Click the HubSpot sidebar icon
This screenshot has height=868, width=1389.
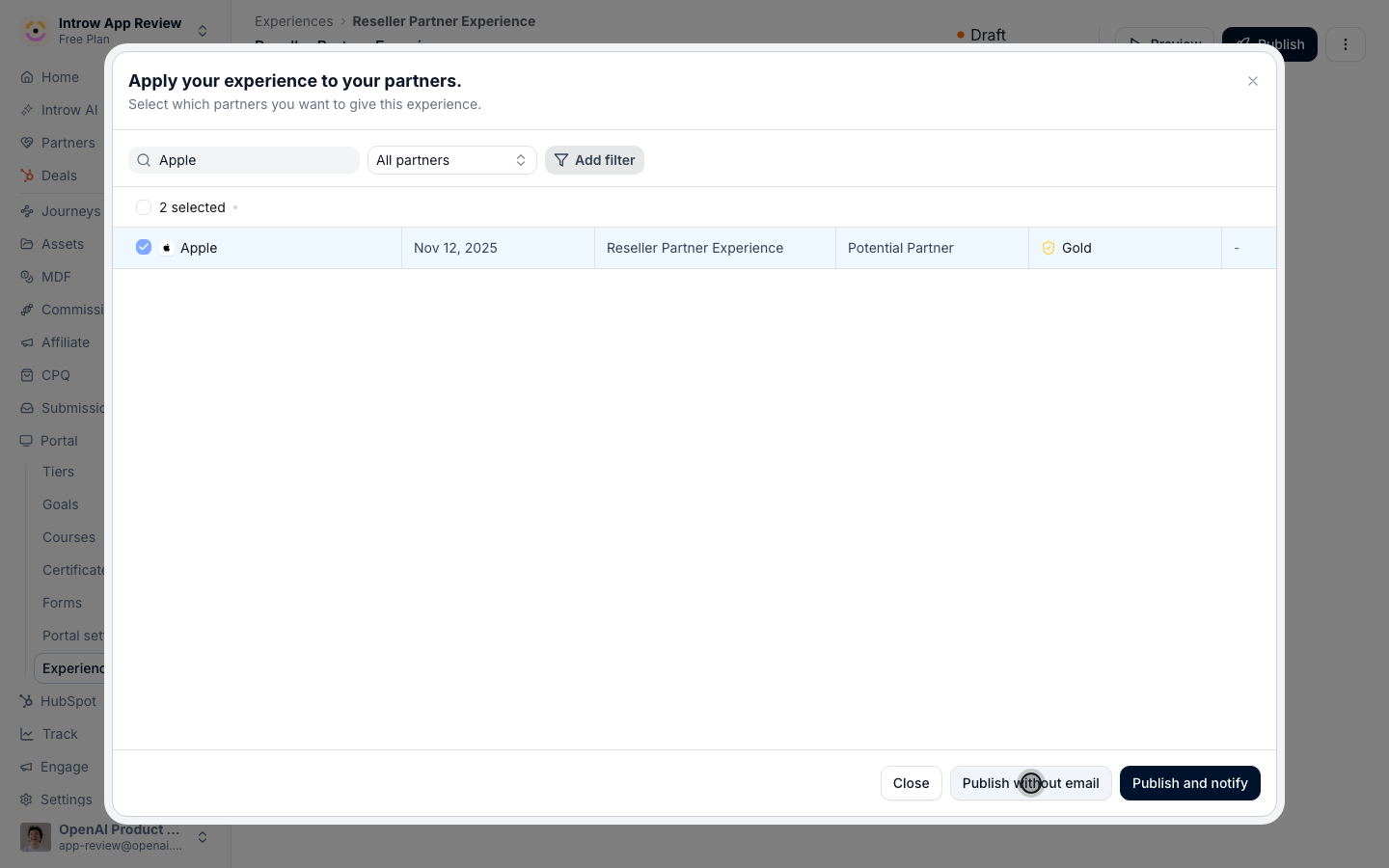click(26, 701)
